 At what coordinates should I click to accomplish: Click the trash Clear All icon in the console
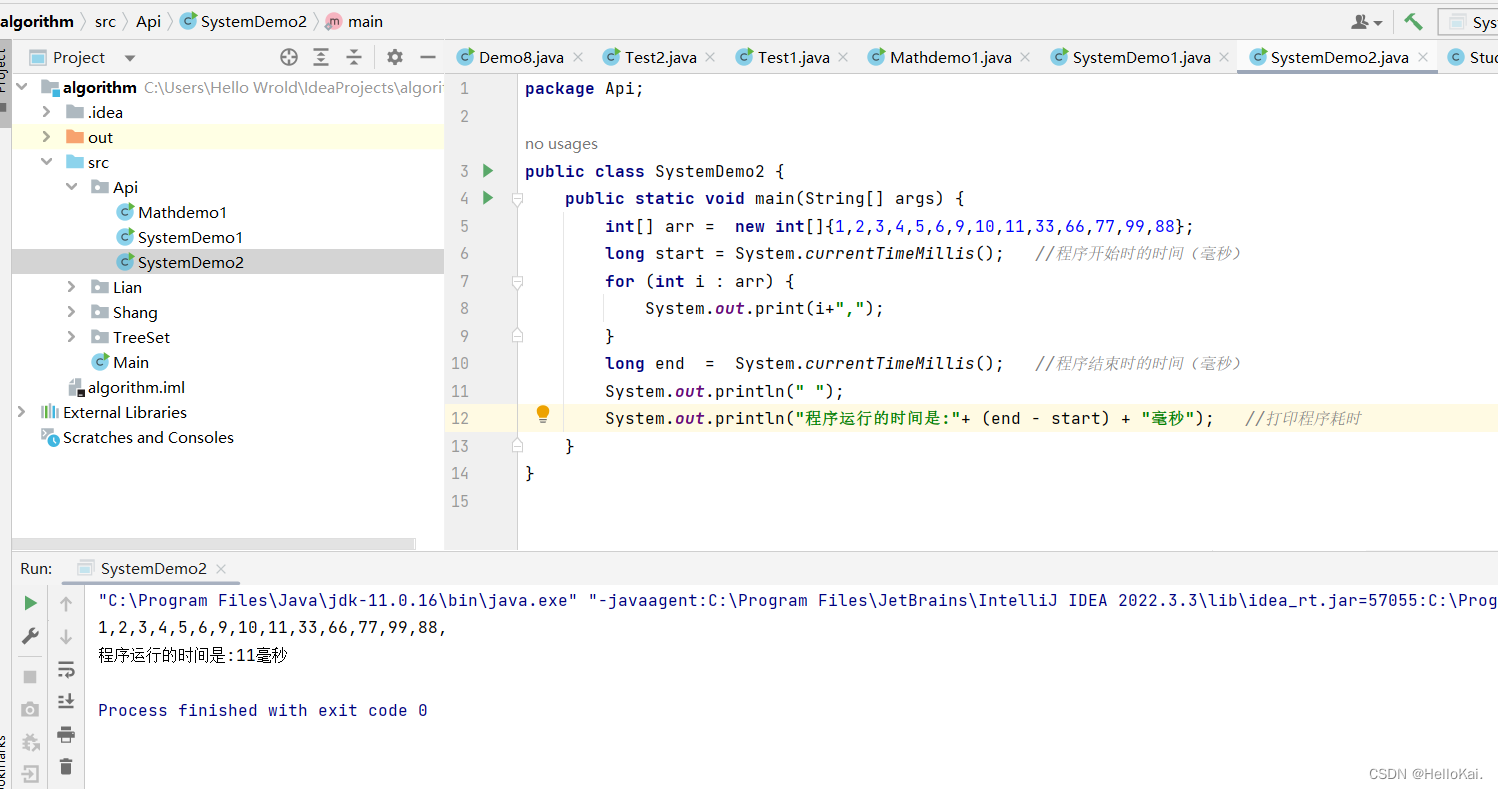[x=66, y=767]
